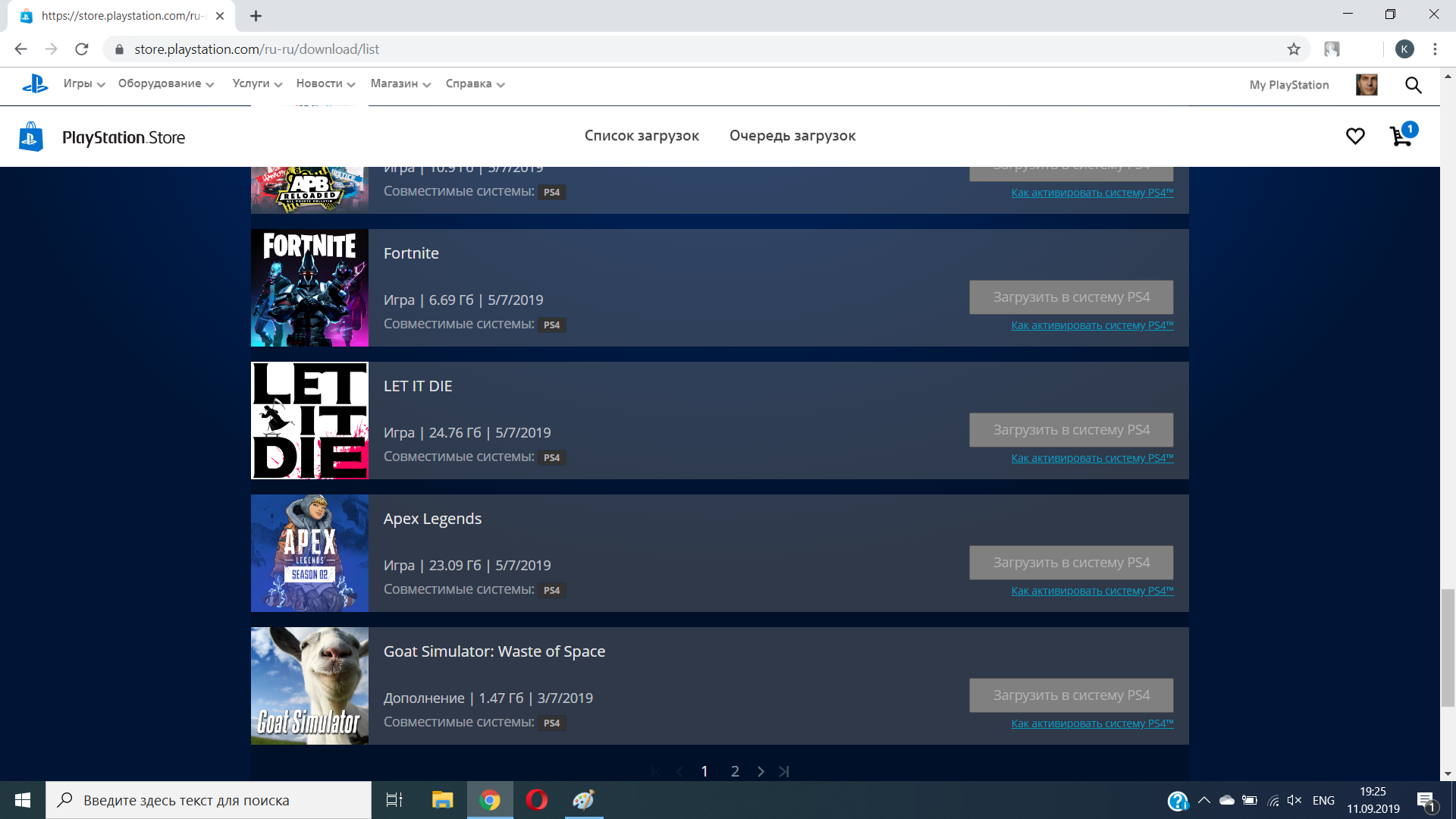Open the Chrome profile K icon
This screenshot has width=1456, height=819.
[1404, 49]
